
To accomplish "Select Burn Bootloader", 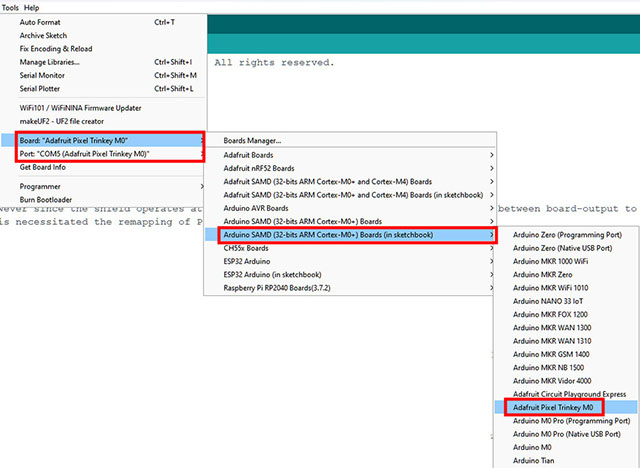I will pyautogui.click(x=46, y=199).
